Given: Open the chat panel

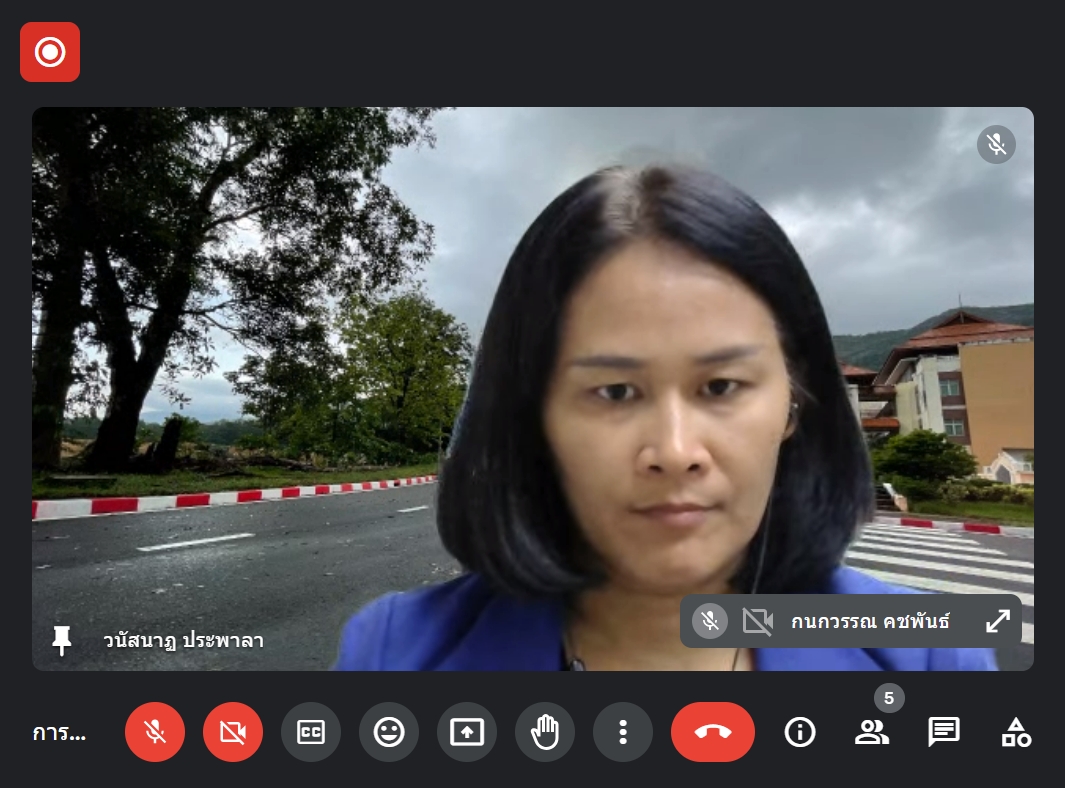Looking at the screenshot, I should [944, 732].
